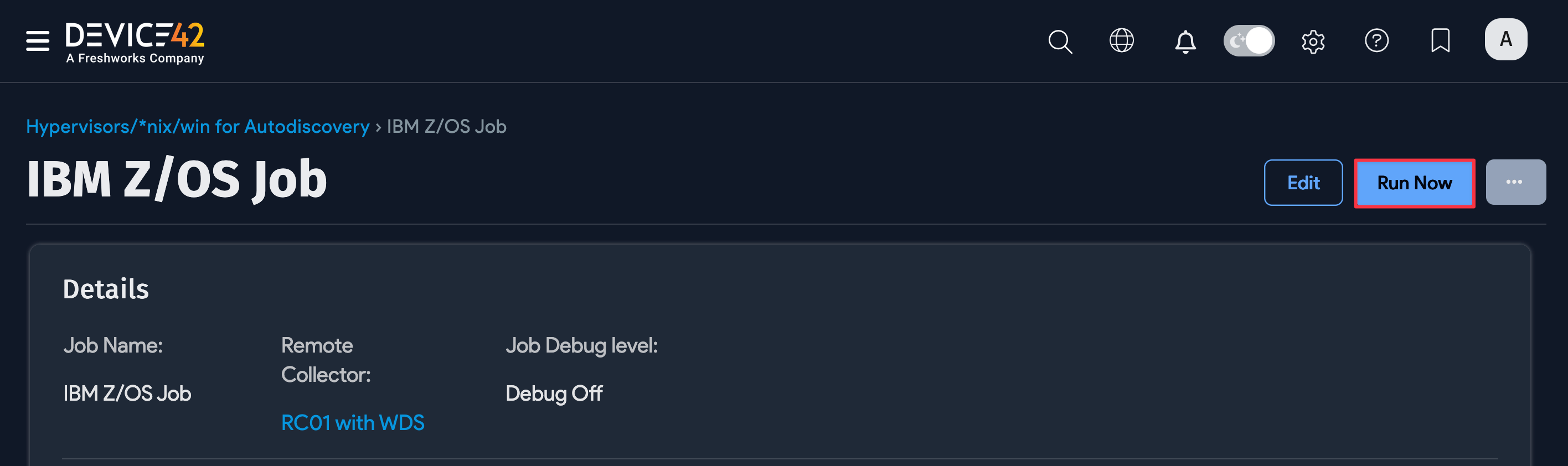
Task: Click the Debug Off value text
Action: coord(554,393)
